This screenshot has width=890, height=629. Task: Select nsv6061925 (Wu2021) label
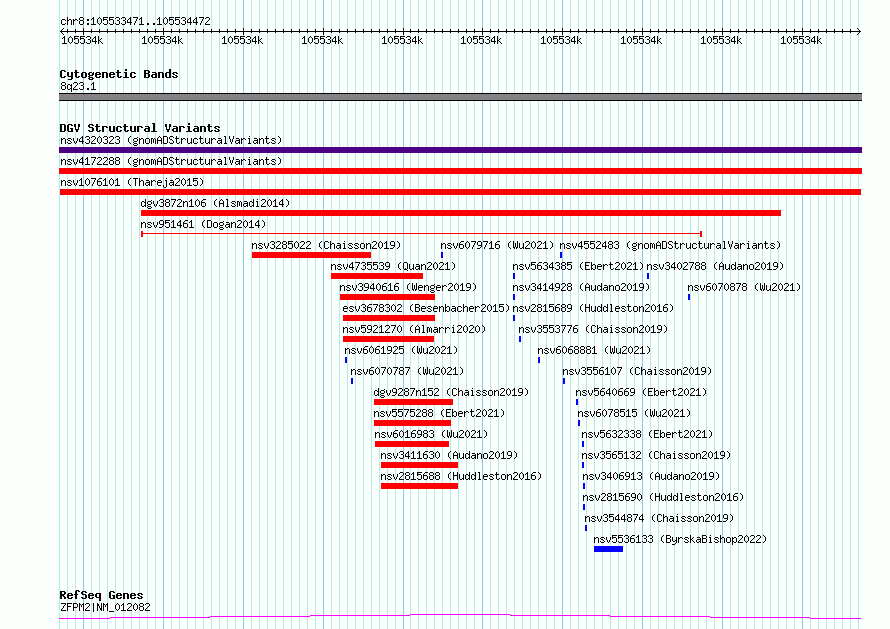(401, 350)
